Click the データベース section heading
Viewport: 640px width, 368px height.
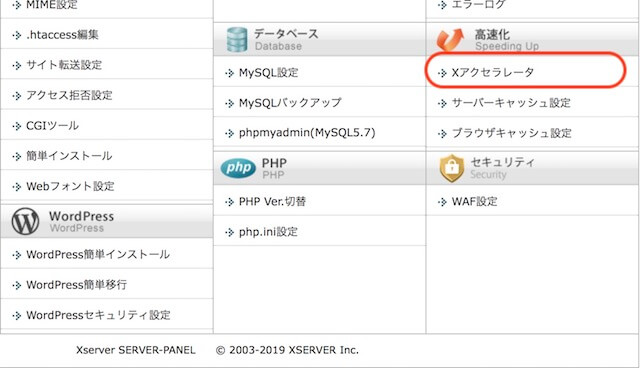(286, 34)
